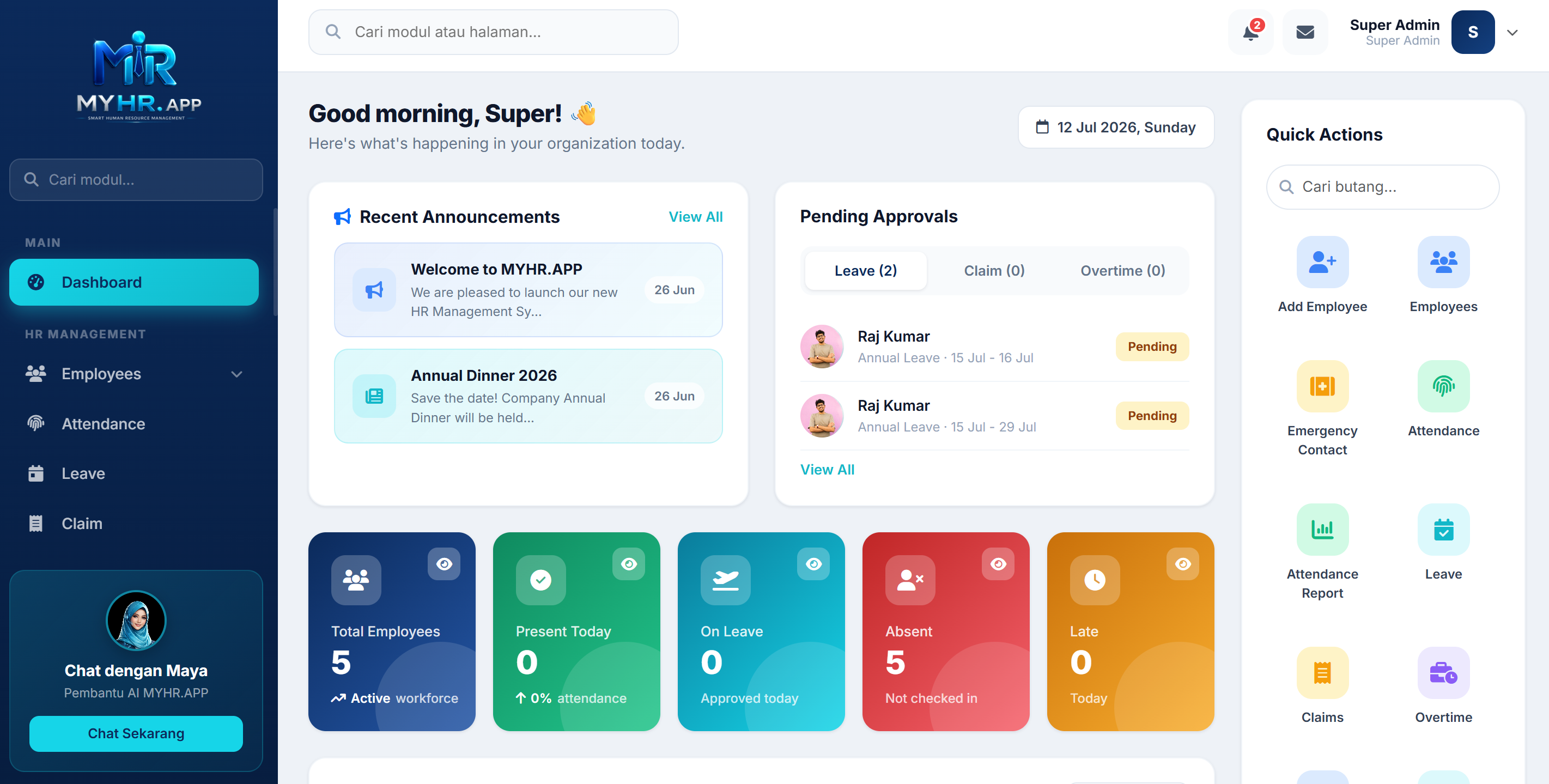Viewport: 1549px width, 784px height.
Task: Switch to the Overtime (0) tab
Action: (1123, 271)
